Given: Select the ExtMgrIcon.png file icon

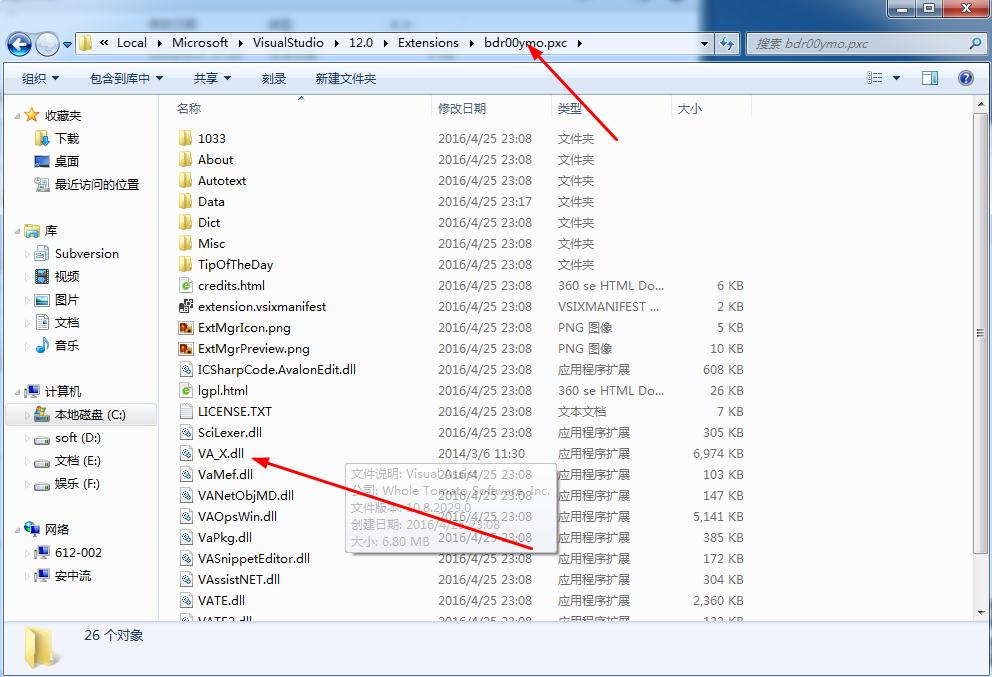Looking at the screenshot, I should pyautogui.click(x=185, y=328).
